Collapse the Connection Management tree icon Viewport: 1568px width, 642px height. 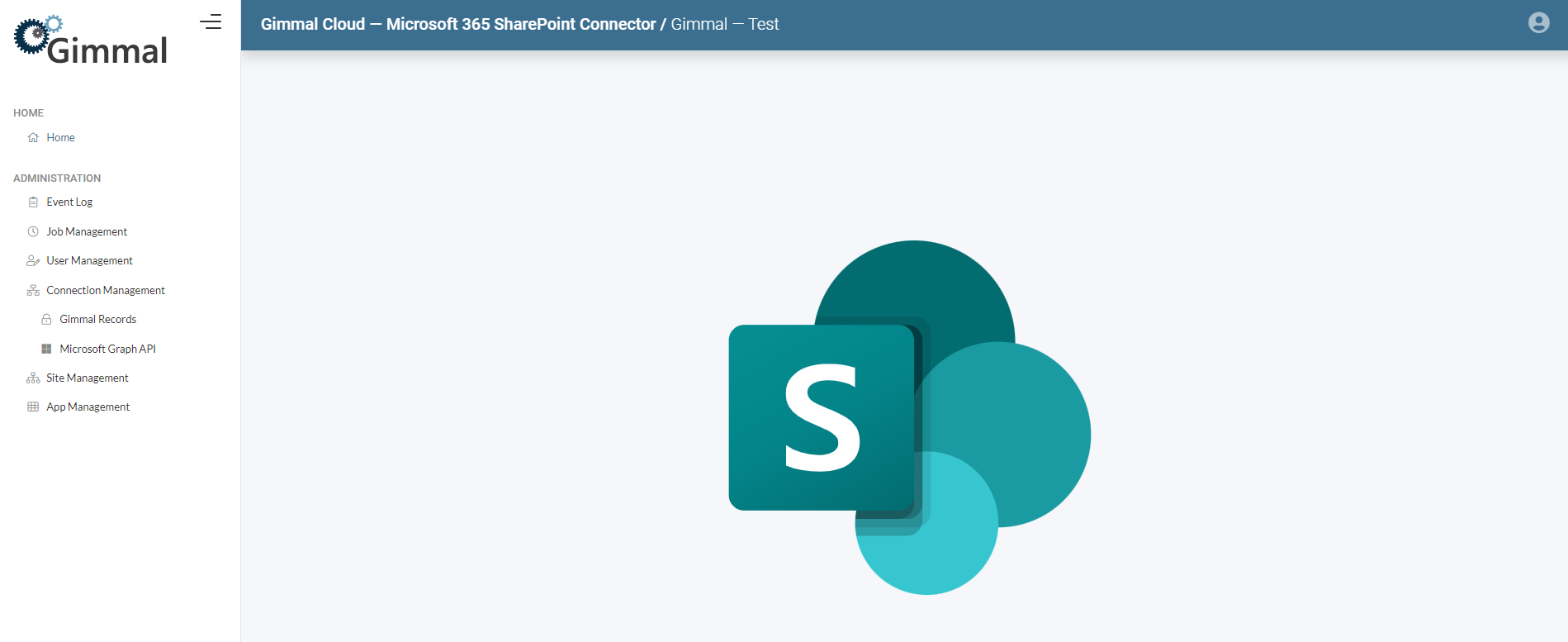tap(33, 291)
